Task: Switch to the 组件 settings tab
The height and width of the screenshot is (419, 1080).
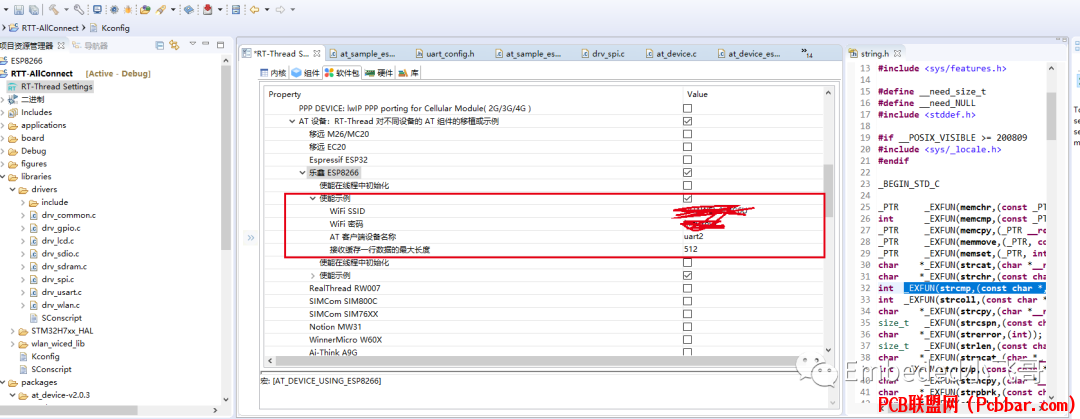Action: [305, 72]
